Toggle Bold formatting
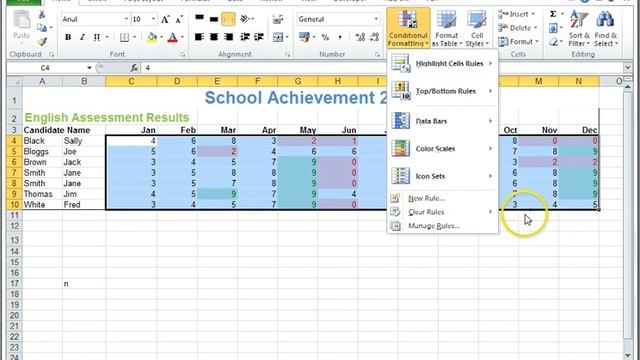 pyautogui.click(x=68, y=37)
